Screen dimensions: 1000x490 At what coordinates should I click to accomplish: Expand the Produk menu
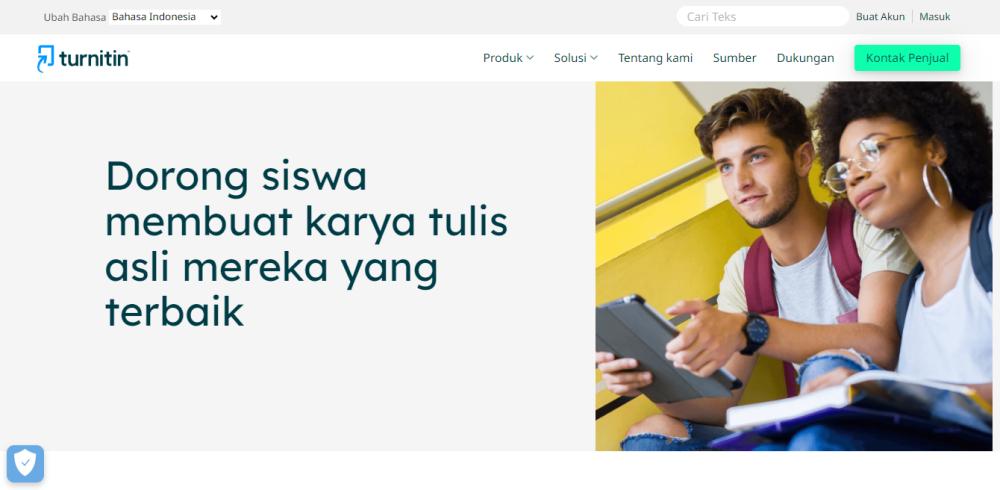point(508,58)
